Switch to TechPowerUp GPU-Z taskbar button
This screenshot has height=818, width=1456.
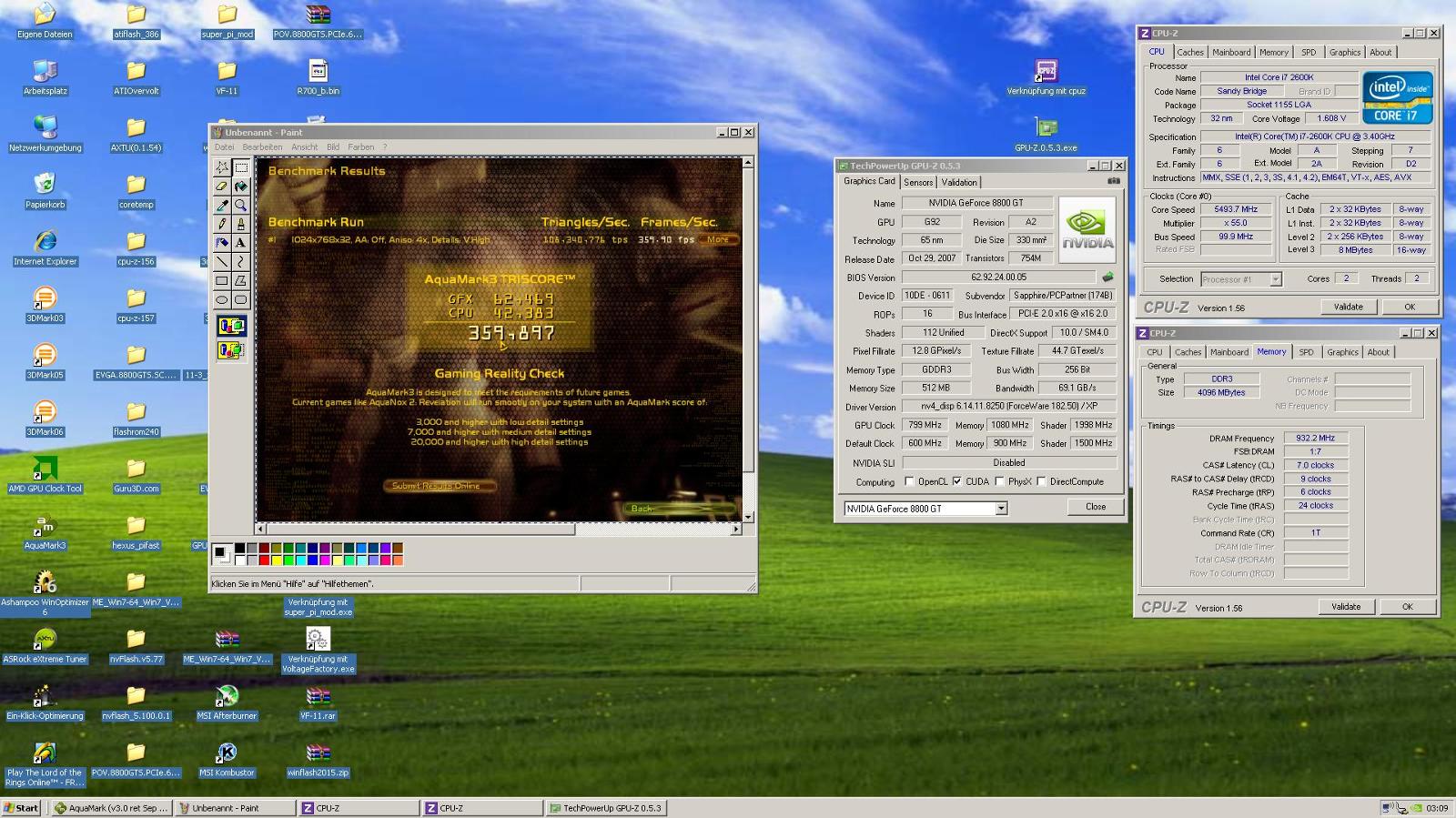coord(606,808)
